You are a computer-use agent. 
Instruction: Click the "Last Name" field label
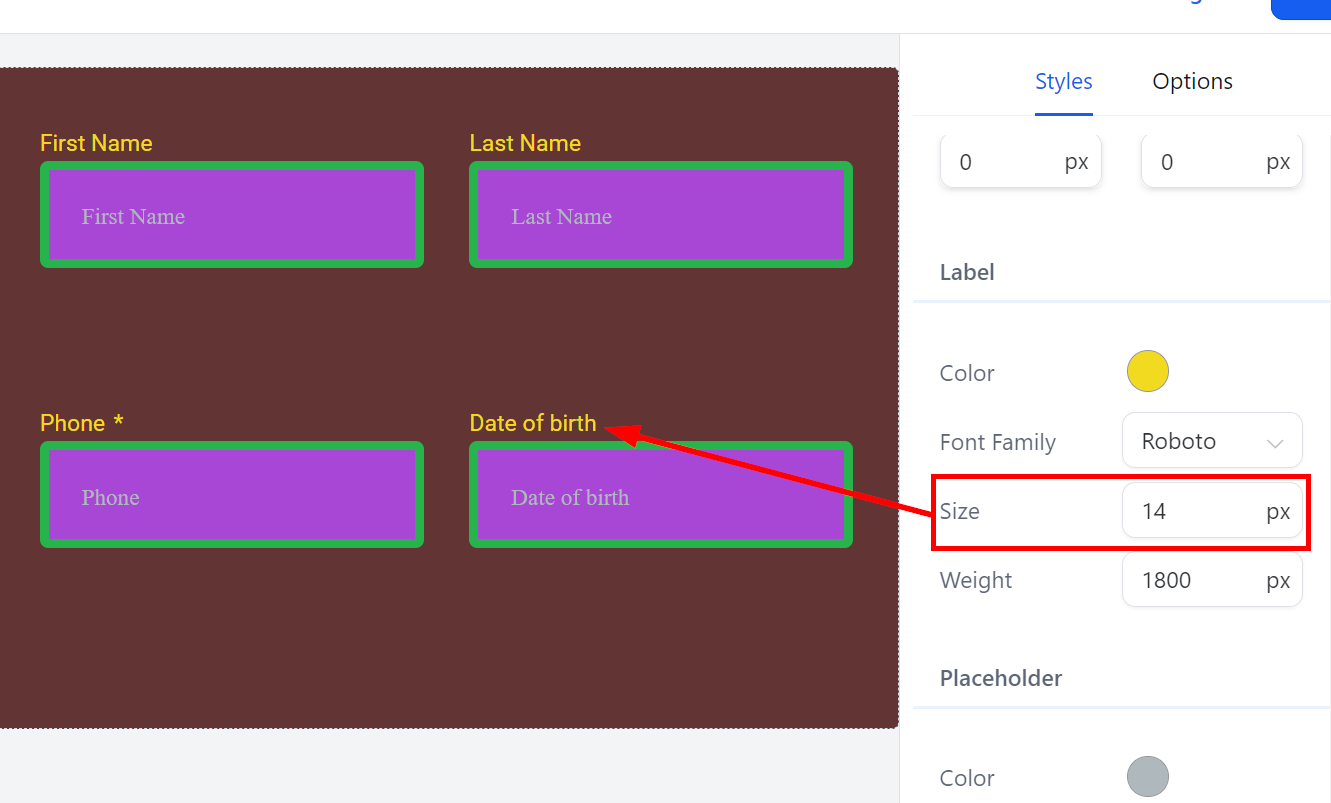pos(525,143)
